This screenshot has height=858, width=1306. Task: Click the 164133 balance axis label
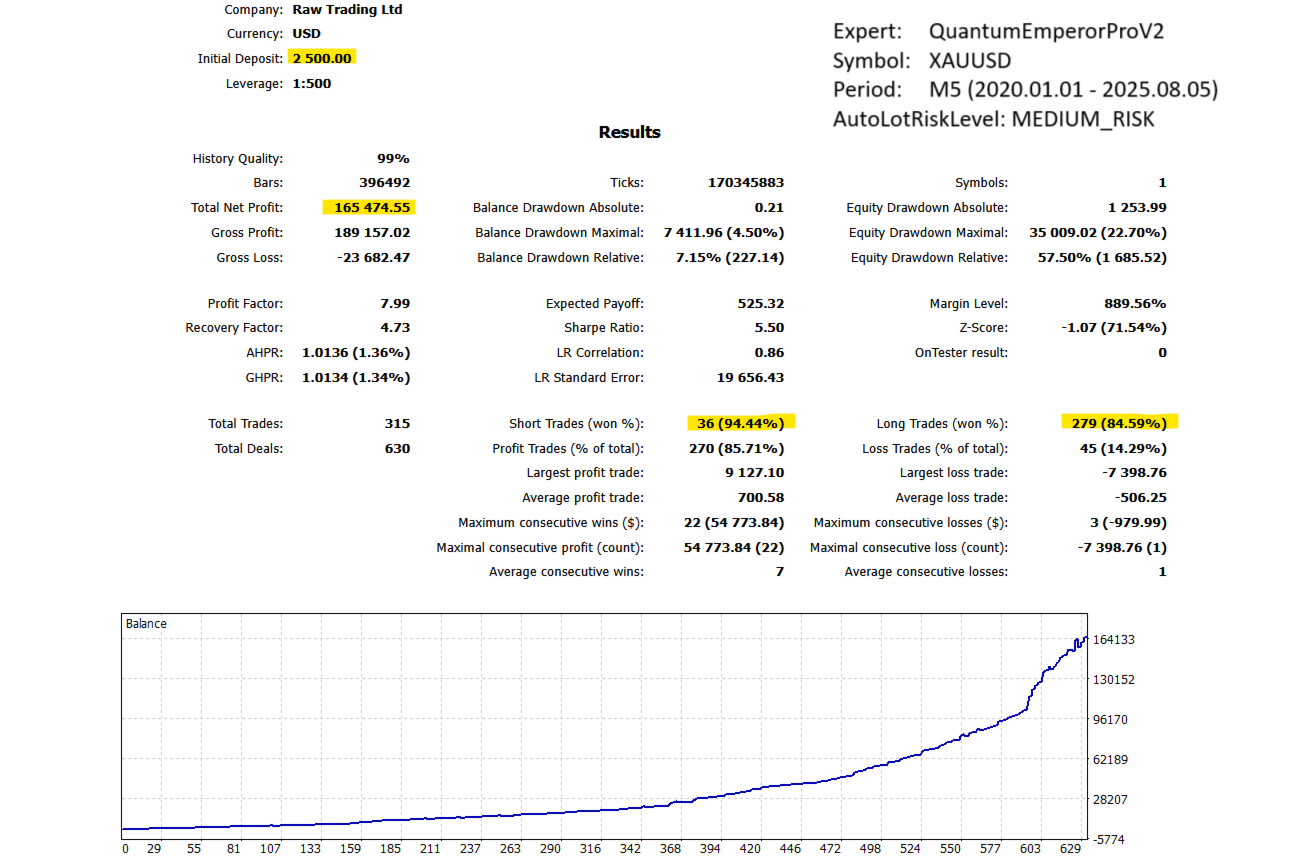[x=1115, y=640]
